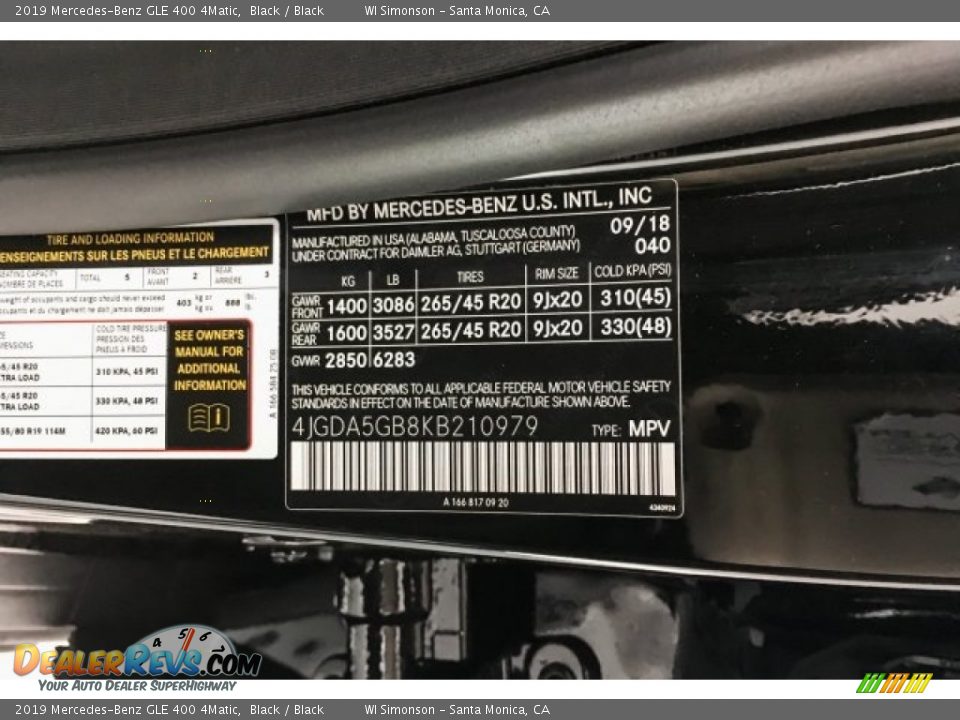Click the barcode on the VIN label
Viewport: 960px width, 720px height.
coord(482,468)
